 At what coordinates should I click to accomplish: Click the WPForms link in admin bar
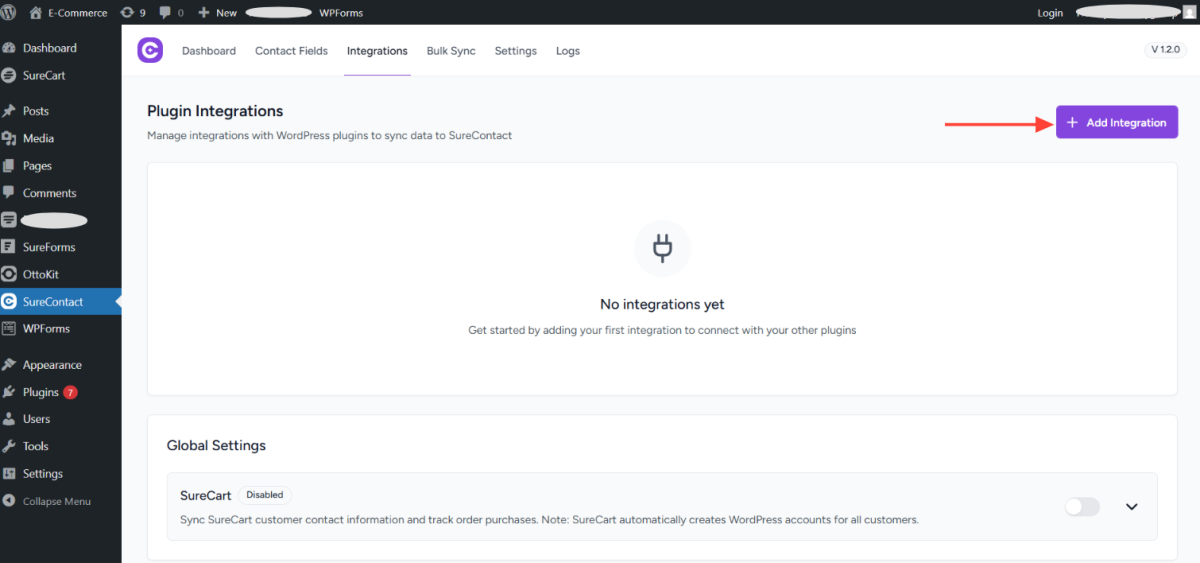341,13
